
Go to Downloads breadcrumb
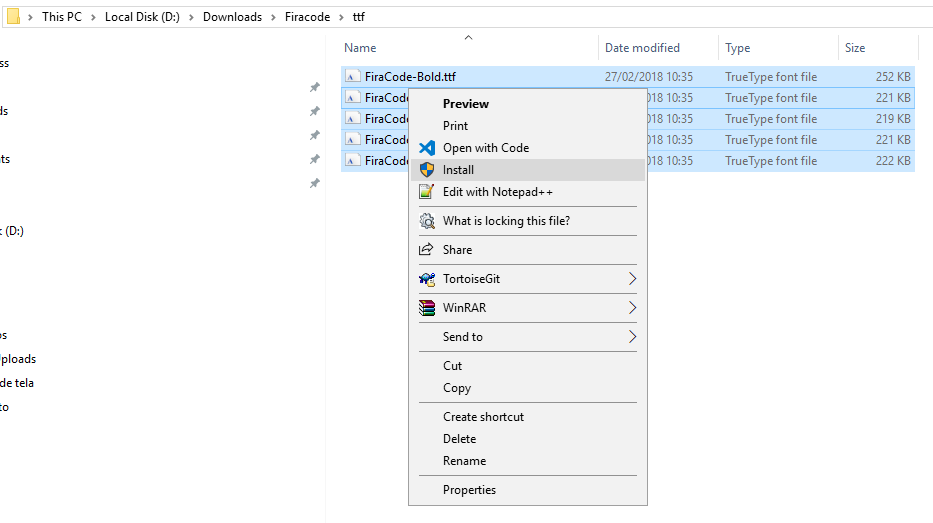(x=232, y=17)
